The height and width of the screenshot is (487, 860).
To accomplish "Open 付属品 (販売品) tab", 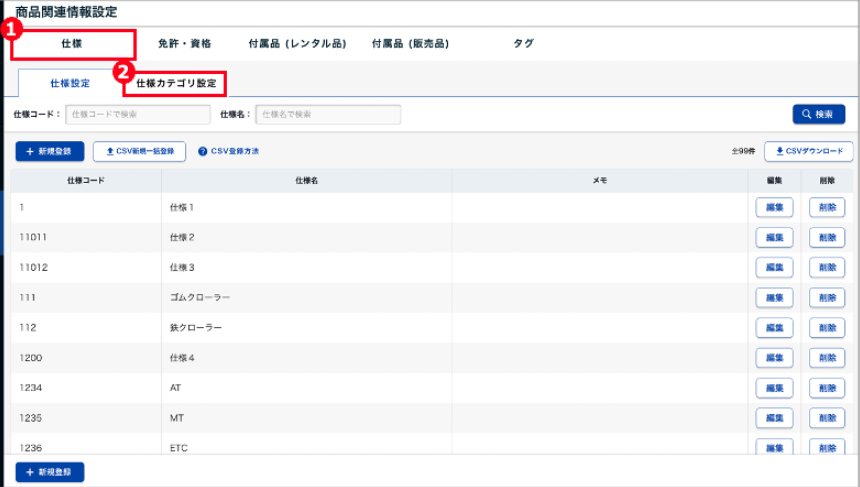I will click(x=410, y=44).
